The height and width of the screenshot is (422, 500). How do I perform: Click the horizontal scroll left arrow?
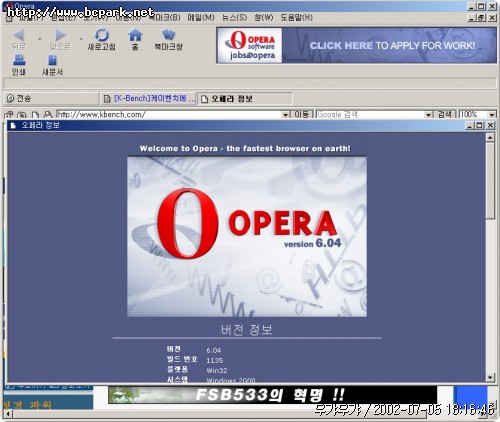[x=8, y=414]
